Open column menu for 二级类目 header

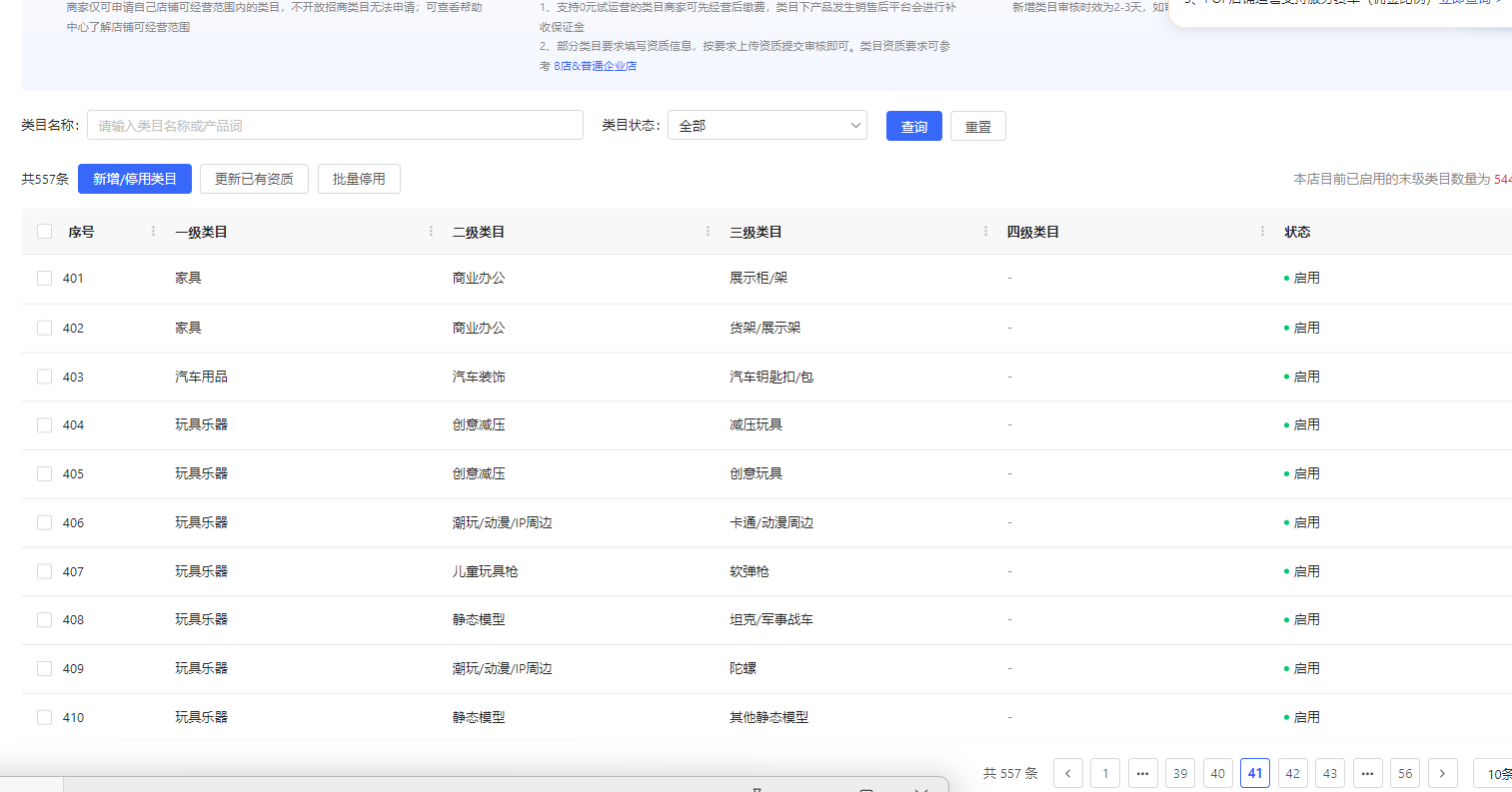[708, 232]
